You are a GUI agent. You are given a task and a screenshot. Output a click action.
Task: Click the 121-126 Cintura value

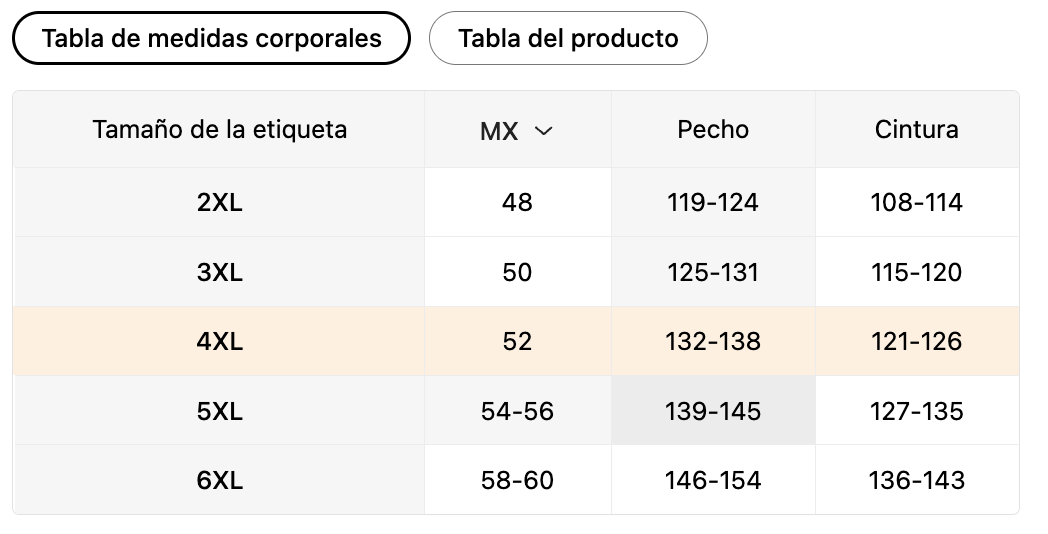coord(917,342)
